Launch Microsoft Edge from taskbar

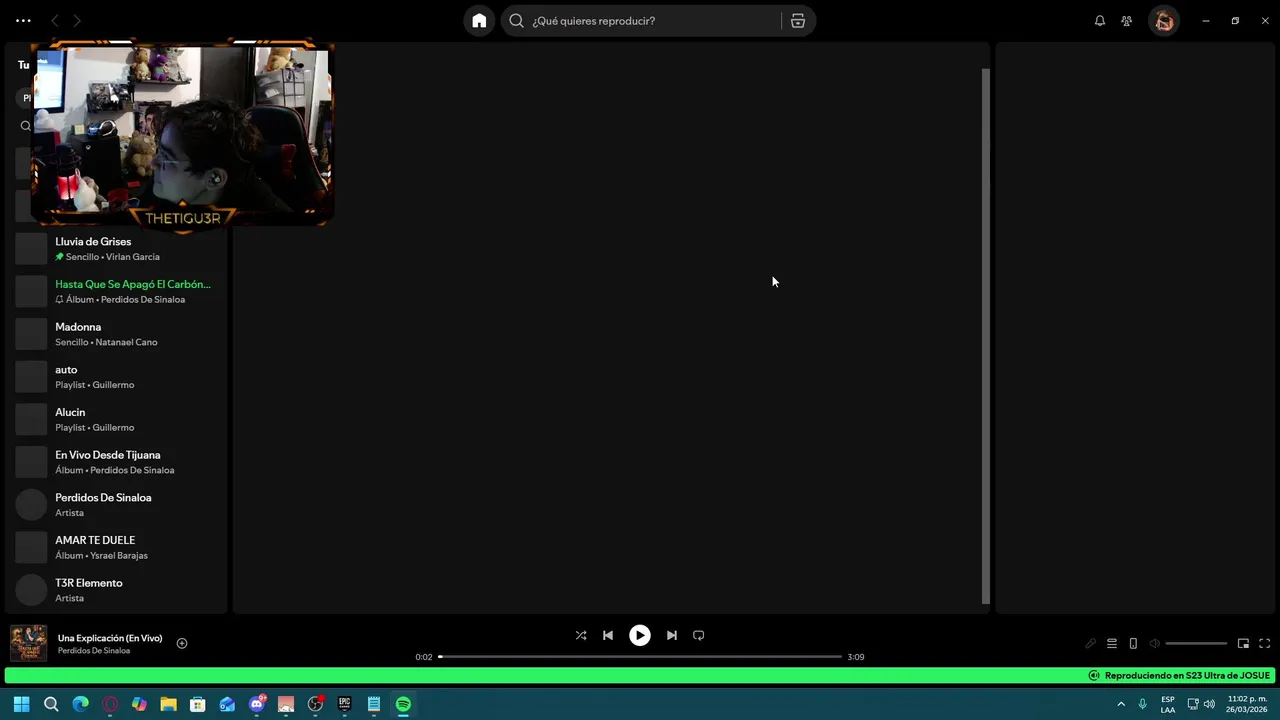[x=80, y=704]
